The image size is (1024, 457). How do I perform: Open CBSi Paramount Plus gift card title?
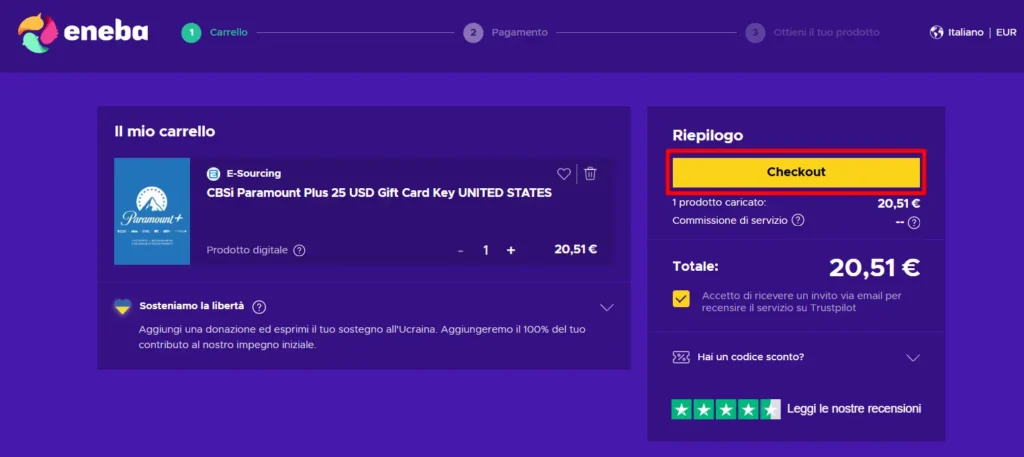tap(379, 193)
